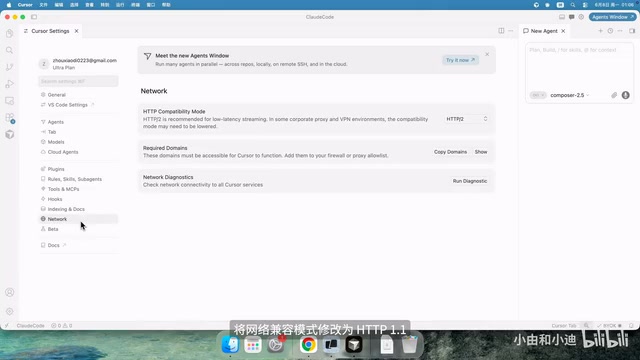This screenshot has height=360, width=640.
Task: Click Show for Required Domains
Action: (481, 152)
